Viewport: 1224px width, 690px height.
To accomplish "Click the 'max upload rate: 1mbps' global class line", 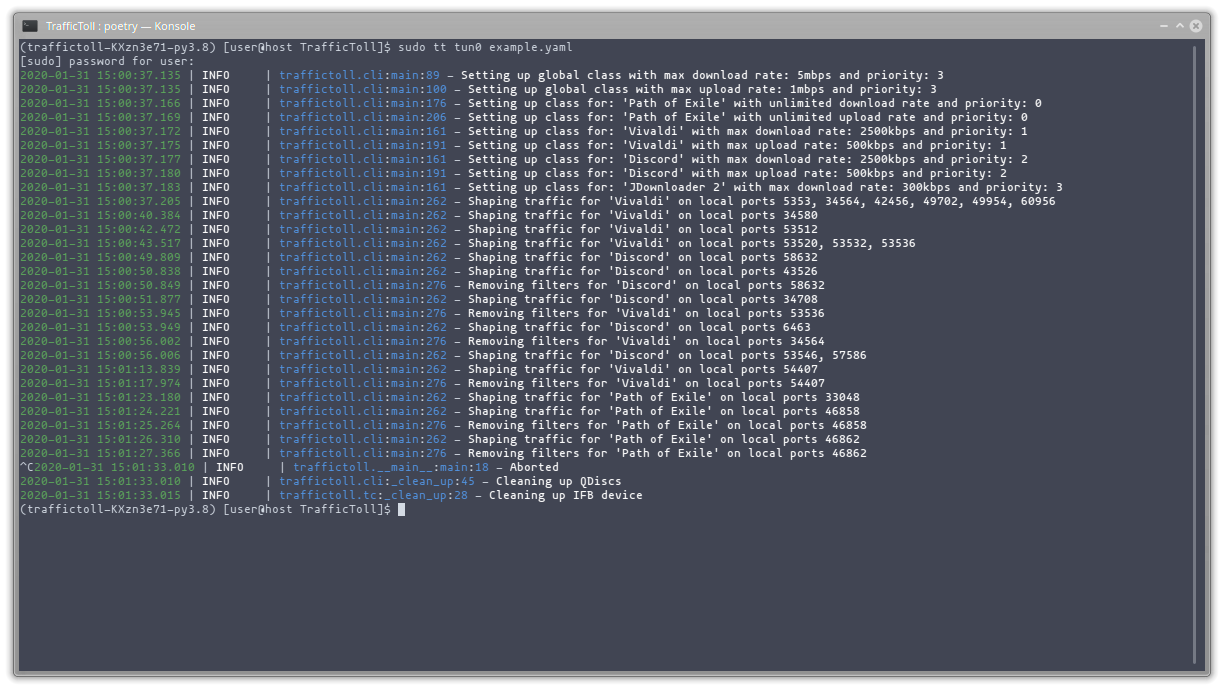I will 478,89.
